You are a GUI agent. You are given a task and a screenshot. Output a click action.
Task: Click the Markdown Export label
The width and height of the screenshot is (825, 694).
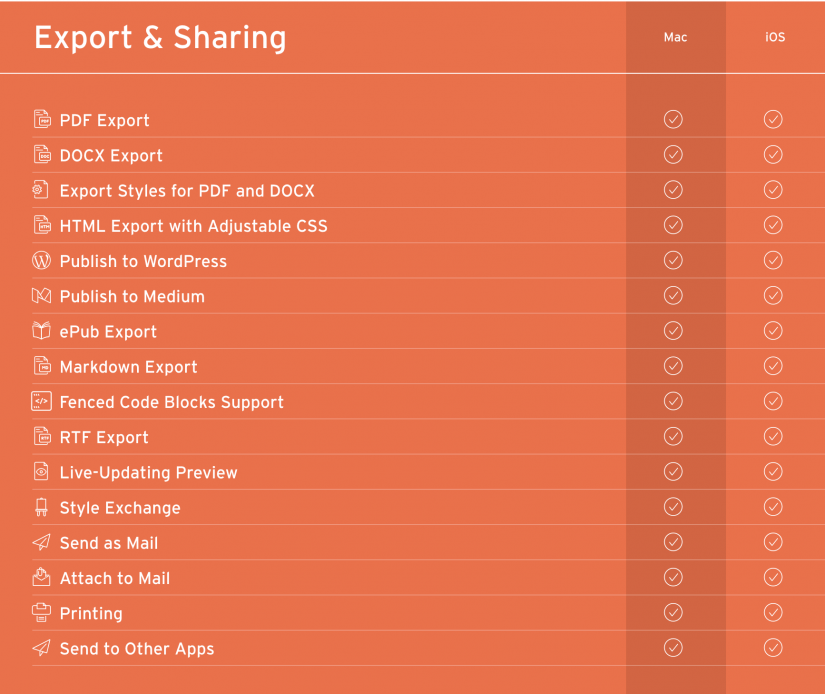(x=128, y=366)
